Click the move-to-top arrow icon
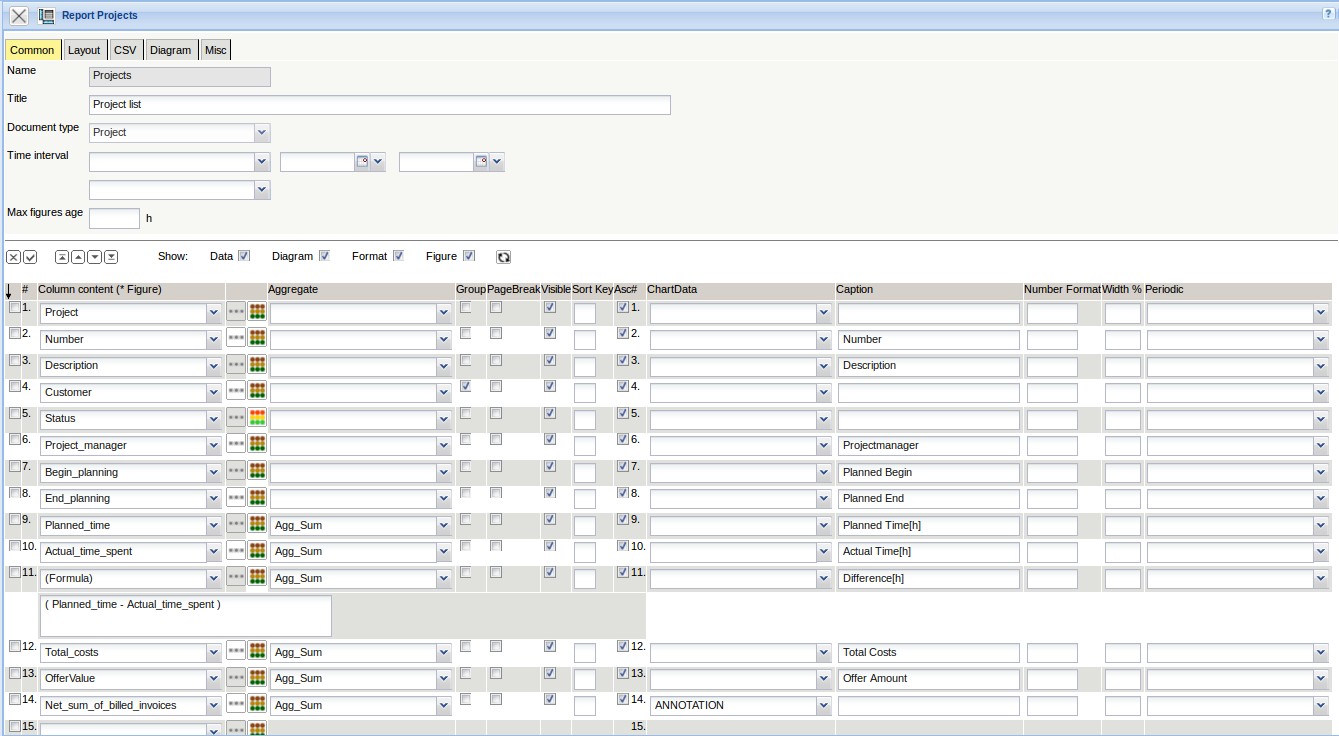Screen dimensions: 1339x736 point(62,257)
